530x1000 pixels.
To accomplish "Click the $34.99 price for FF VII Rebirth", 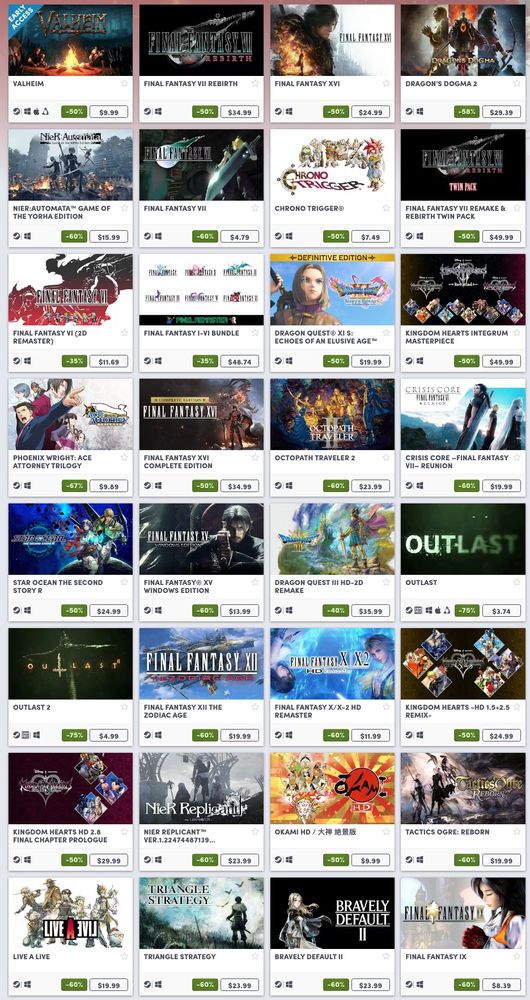I will pos(240,112).
